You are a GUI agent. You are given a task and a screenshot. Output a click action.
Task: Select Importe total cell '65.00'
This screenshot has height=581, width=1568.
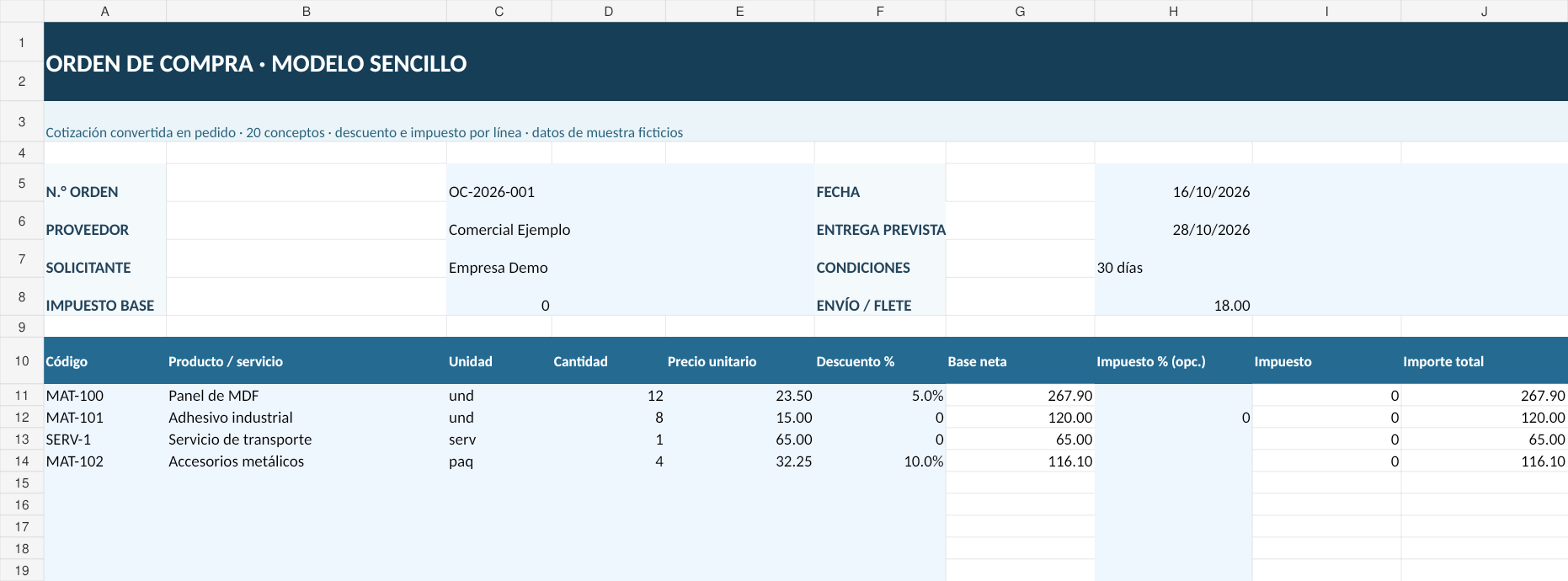point(1485,440)
